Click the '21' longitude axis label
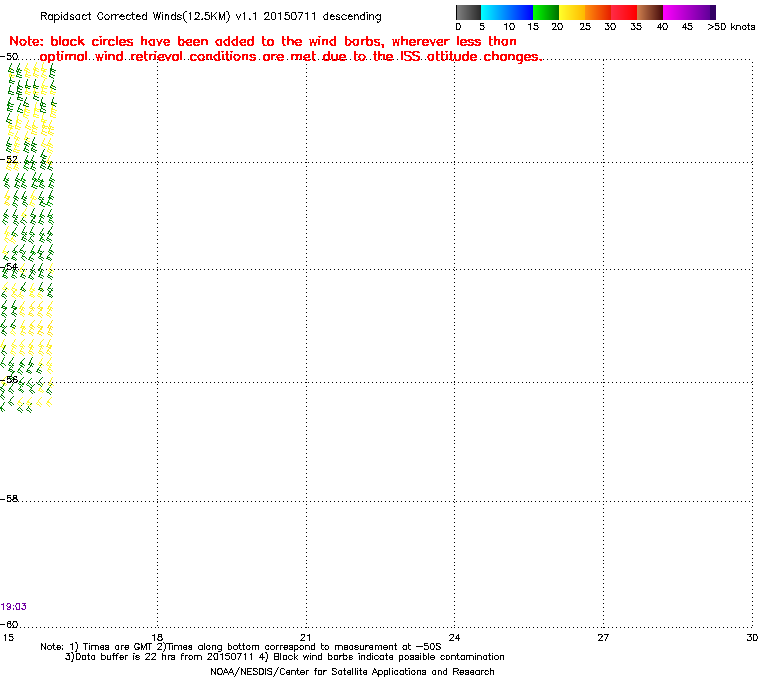760x688 pixels. 305,638
